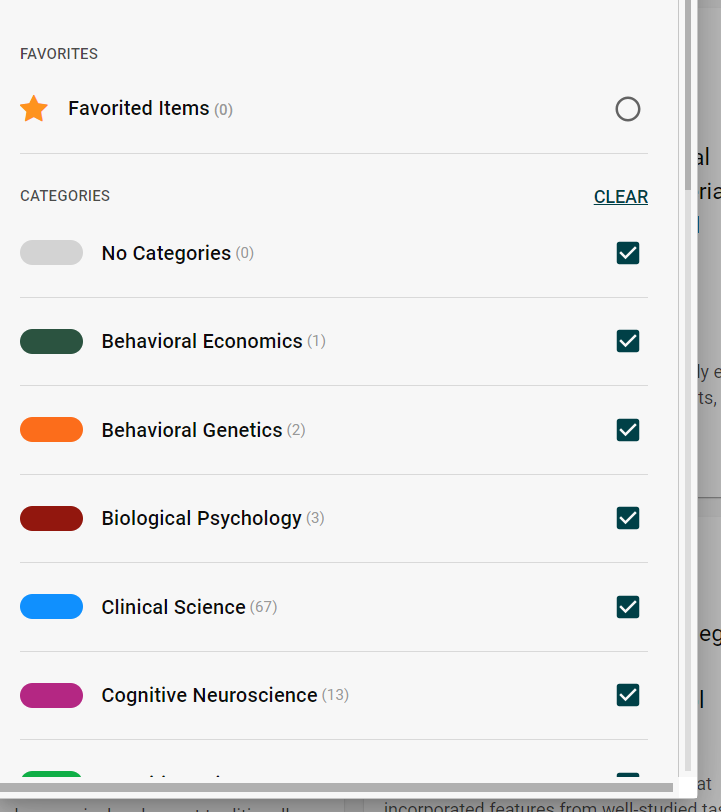This screenshot has height=812, width=721.
Task: Click the dark red Biological Psychology swatch
Action: (51, 518)
